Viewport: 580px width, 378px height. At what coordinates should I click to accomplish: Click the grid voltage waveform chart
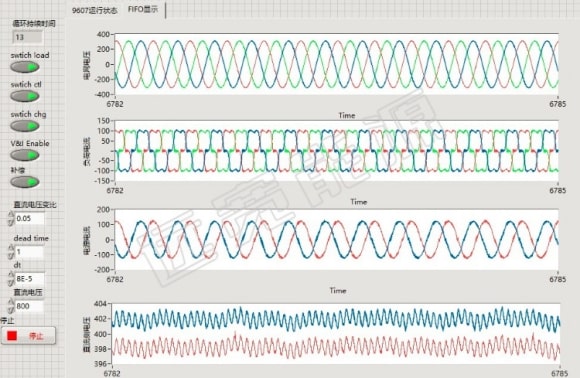337,64
